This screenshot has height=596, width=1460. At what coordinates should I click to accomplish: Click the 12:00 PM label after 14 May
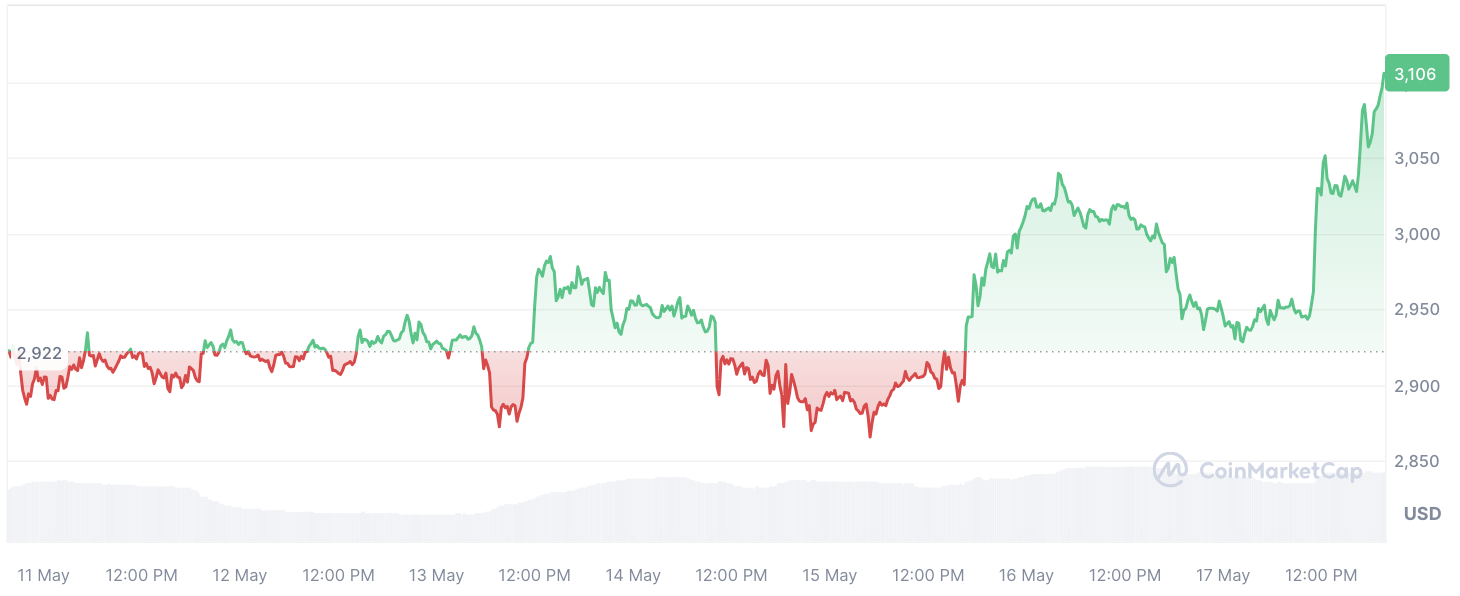coord(731,575)
